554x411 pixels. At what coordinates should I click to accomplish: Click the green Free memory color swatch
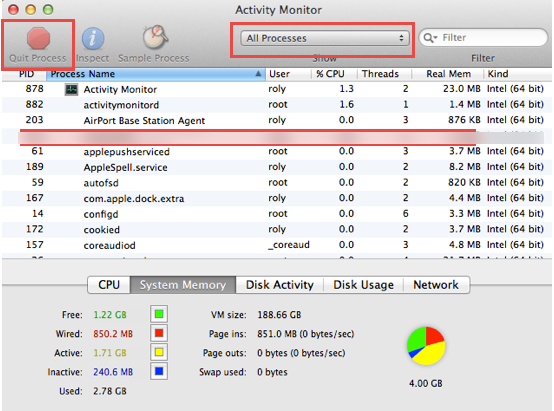point(159,314)
